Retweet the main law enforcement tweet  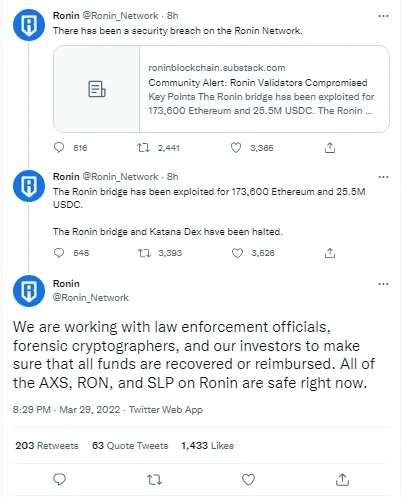click(154, 480)
